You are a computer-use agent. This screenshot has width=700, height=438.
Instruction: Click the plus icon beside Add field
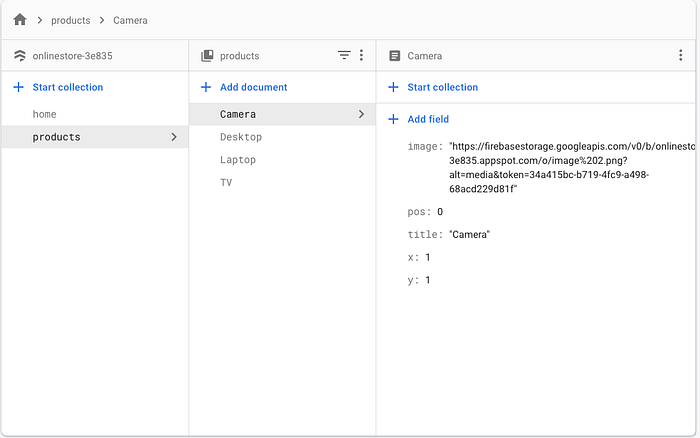(x=393, y=119)
